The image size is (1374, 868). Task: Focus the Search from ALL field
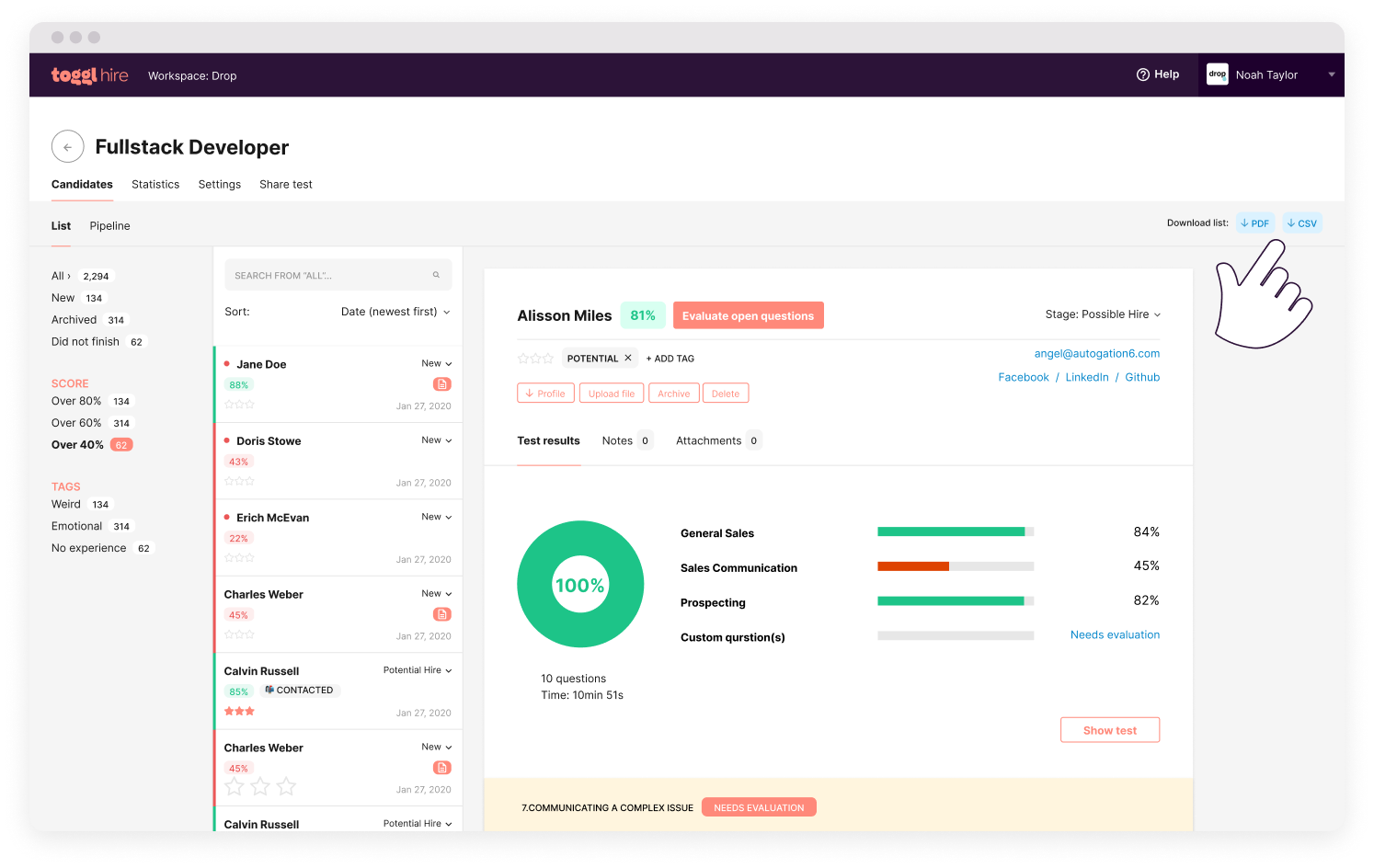click(338, 275)
